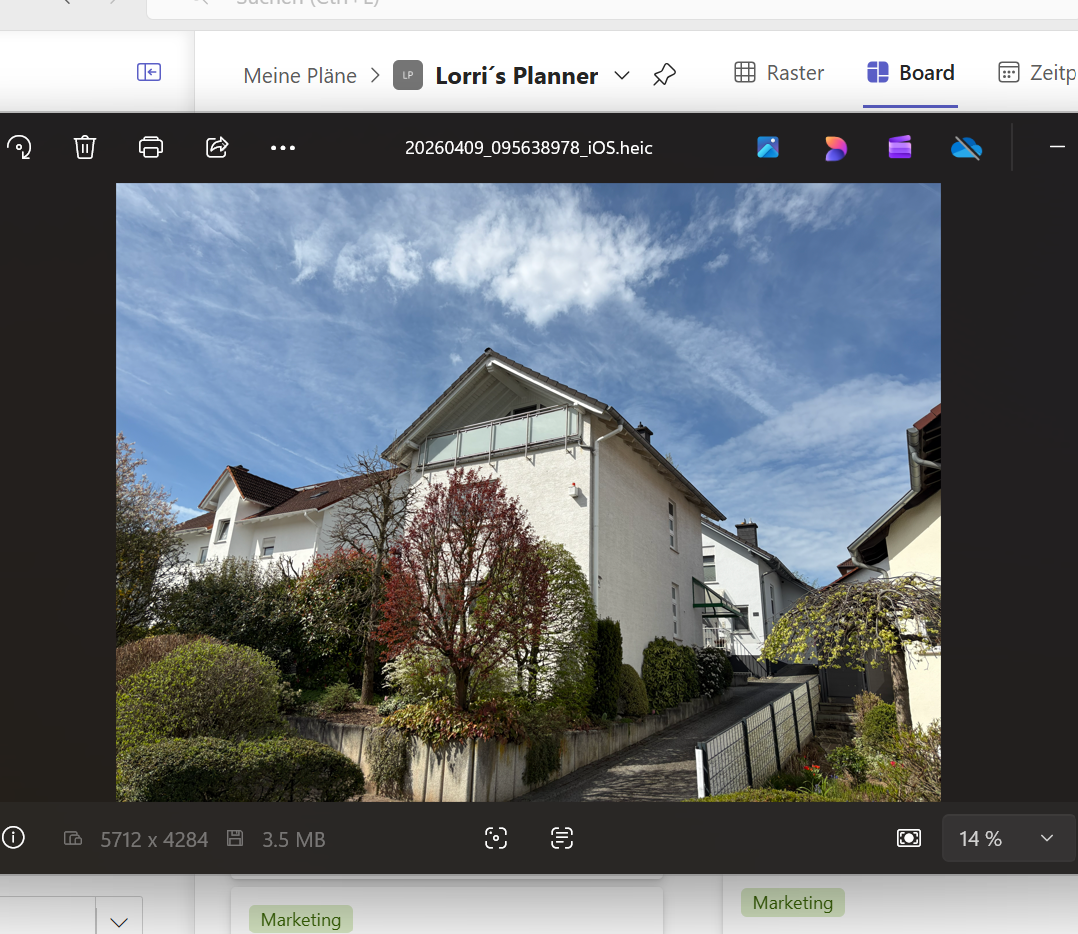1078x934 pixels.
Task: Switch to the Raster view tab
Action: tap(779, 72)
